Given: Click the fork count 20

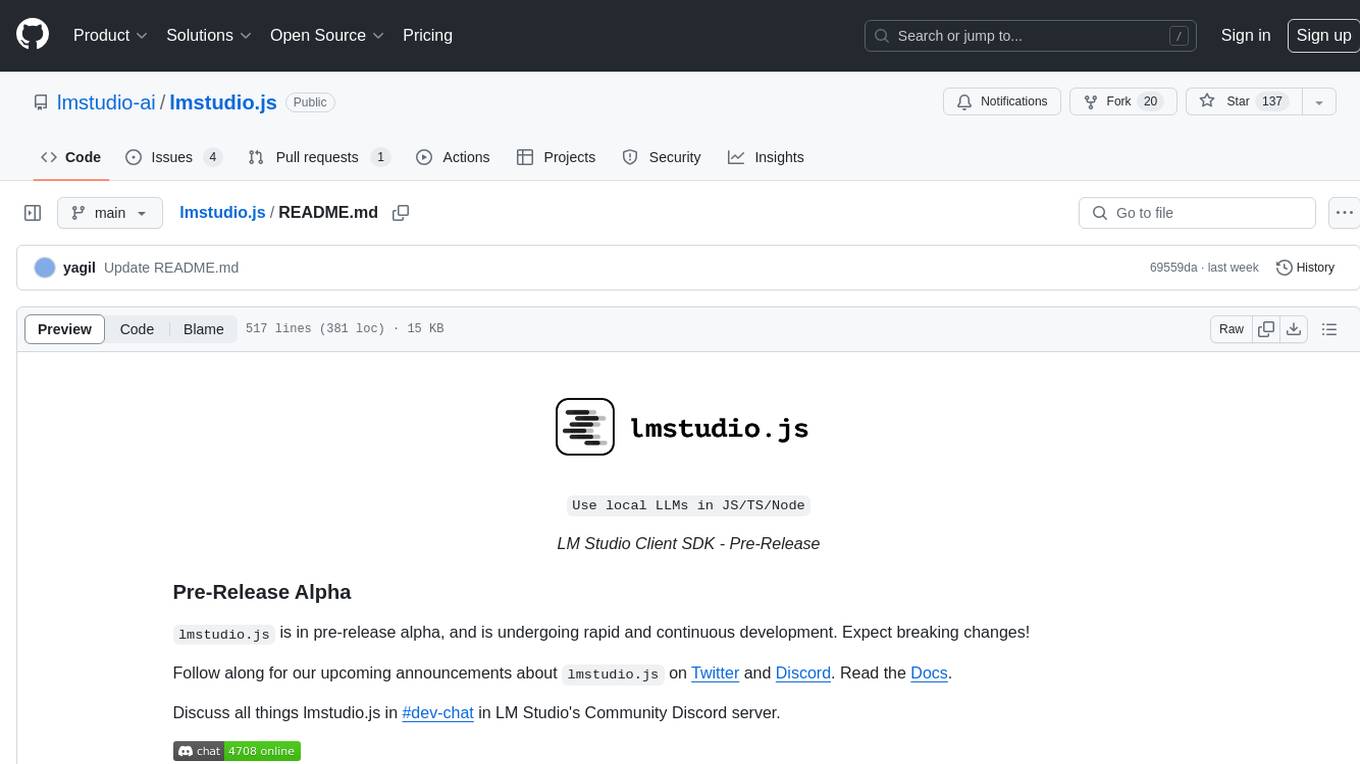Looking at the screenshot, I should pos(1150,101).
